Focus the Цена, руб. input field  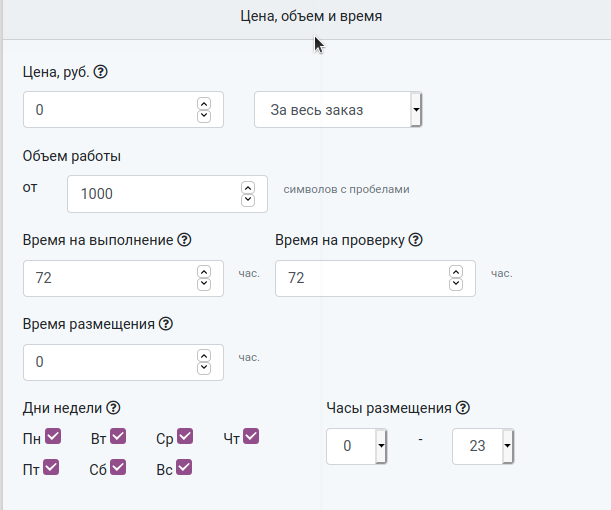pos(123,109)
